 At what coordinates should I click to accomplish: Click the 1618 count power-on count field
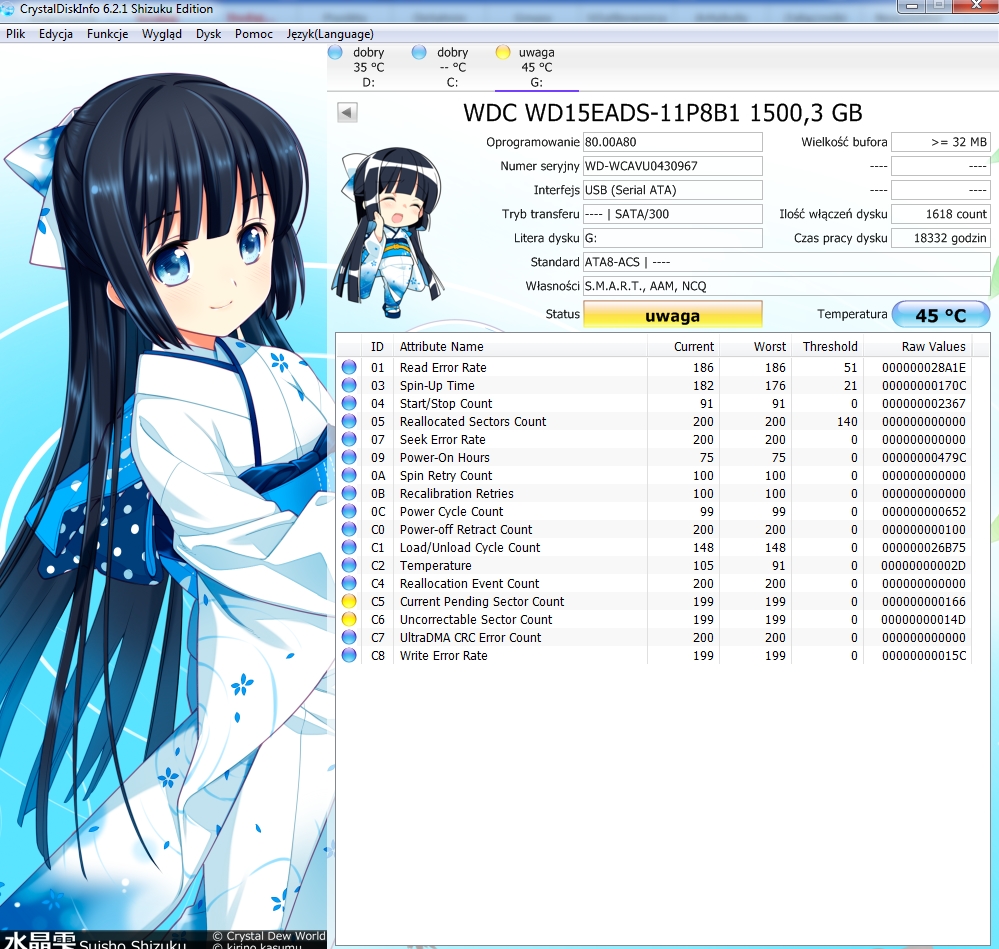point(941,214)
